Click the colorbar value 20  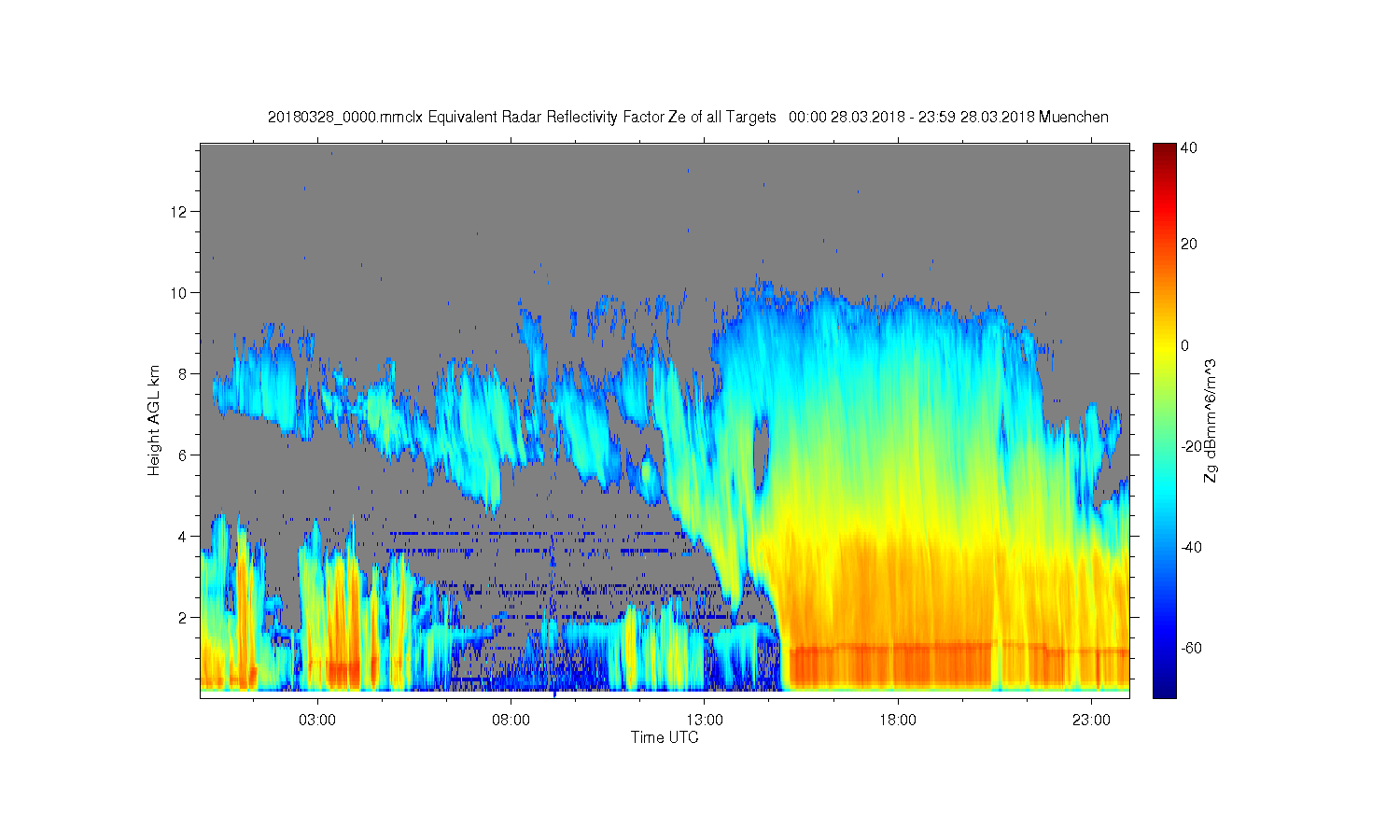point(1189,245)
